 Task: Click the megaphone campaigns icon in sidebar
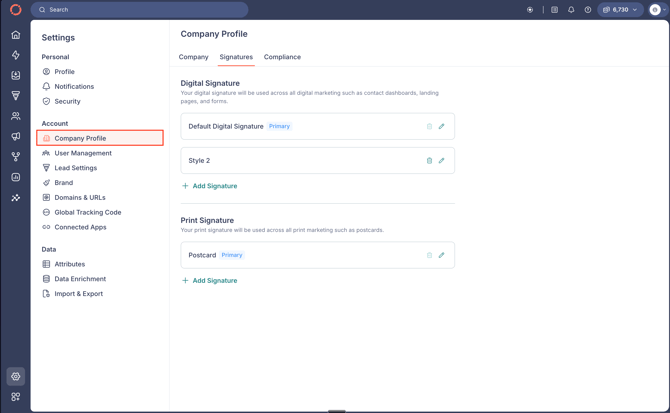15,137
